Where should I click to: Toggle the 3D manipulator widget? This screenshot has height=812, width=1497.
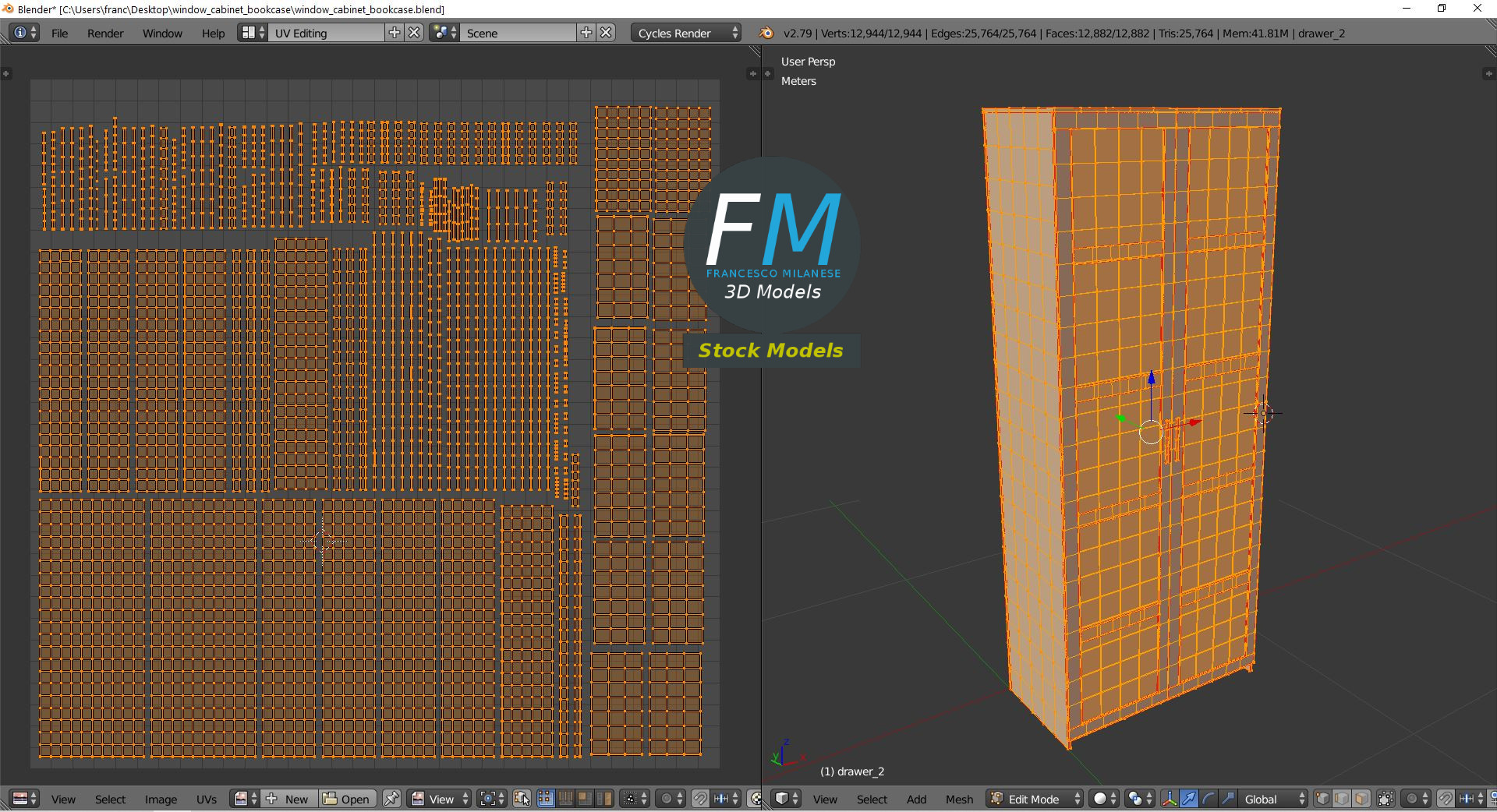point(1169,799)
